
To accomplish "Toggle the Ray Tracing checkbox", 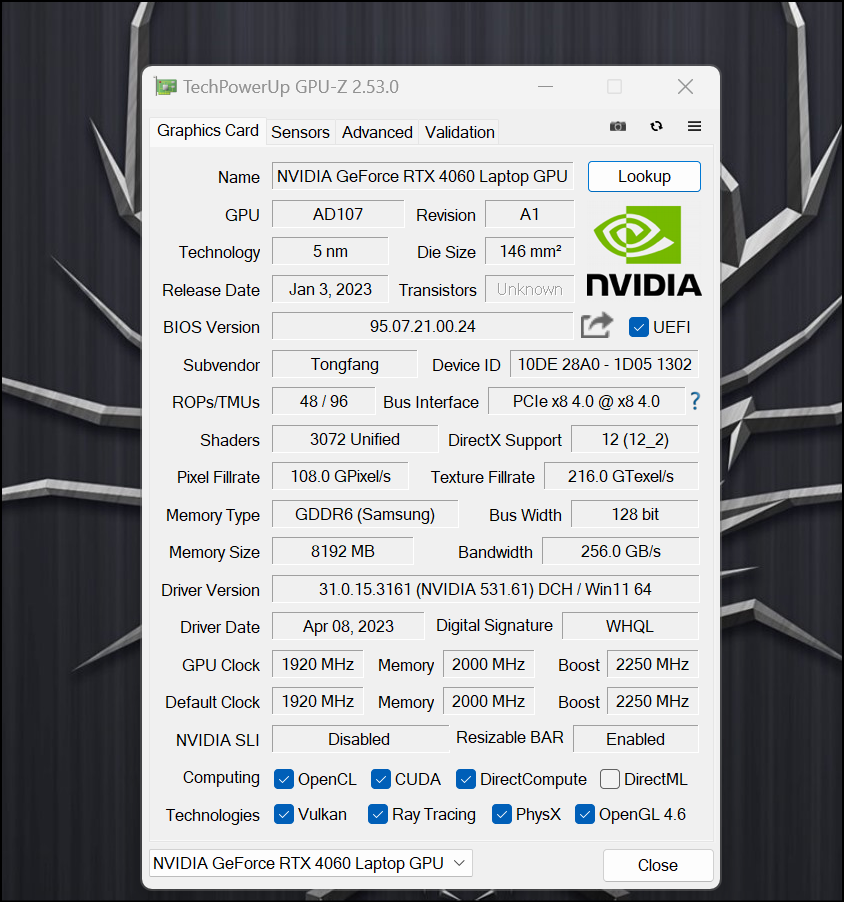I will [x=377, y=814].
